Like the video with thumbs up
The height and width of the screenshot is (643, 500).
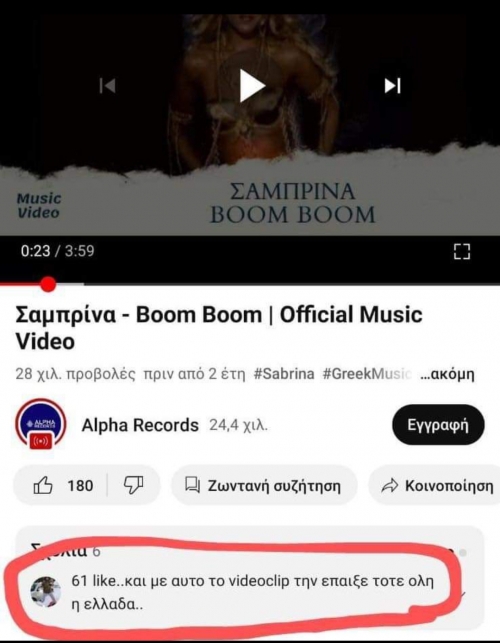pyautogui.click(x=62, y=486)
